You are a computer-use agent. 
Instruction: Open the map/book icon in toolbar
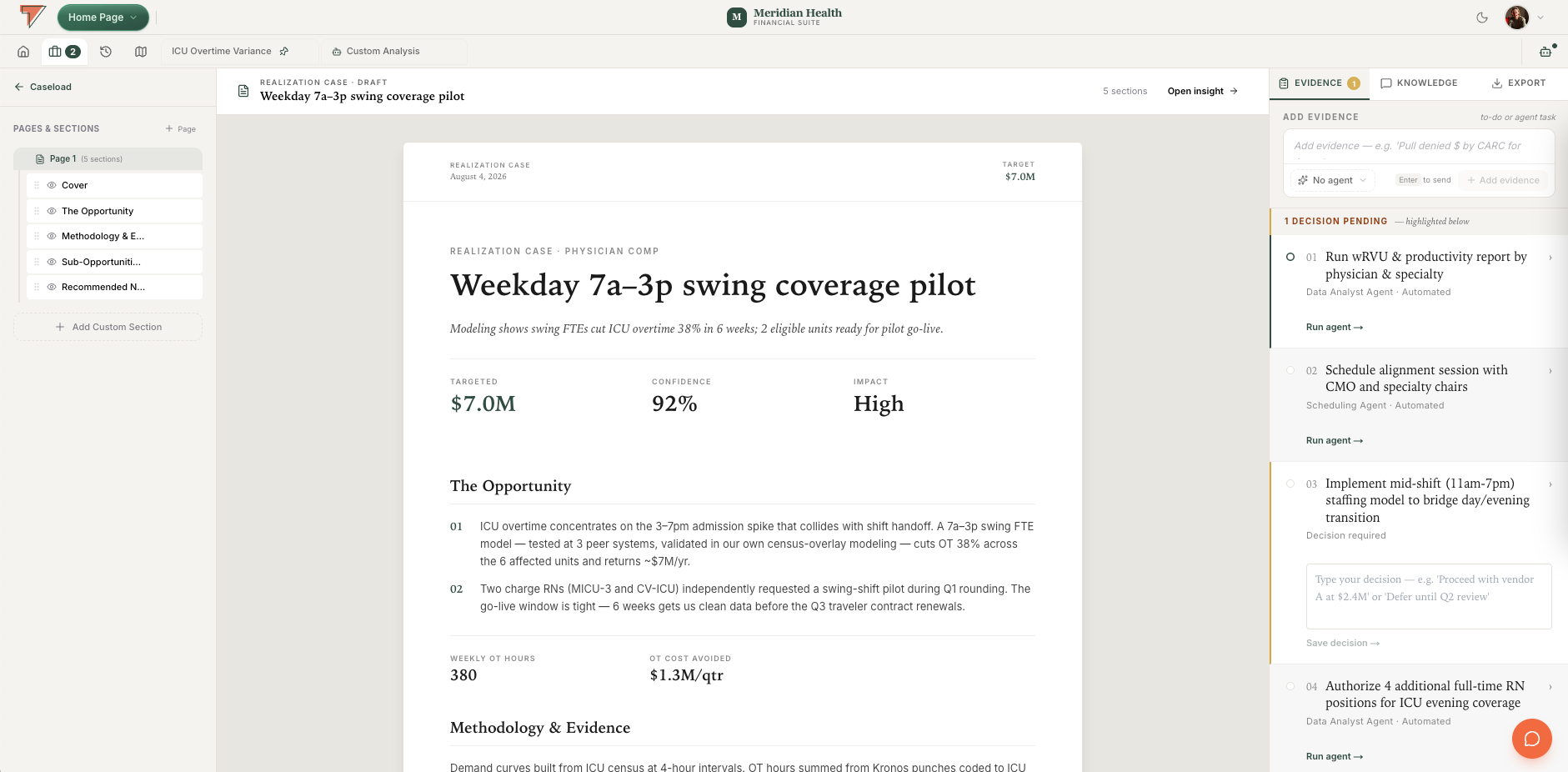pyautogui.click(x=141, y=52)
